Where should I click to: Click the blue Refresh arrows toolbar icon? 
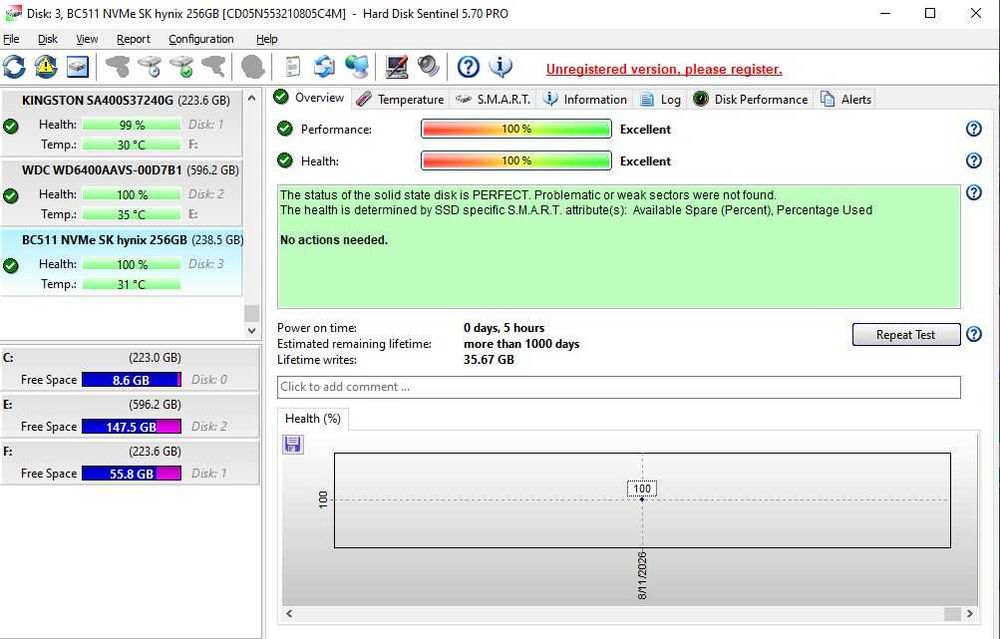pos(14,66)
